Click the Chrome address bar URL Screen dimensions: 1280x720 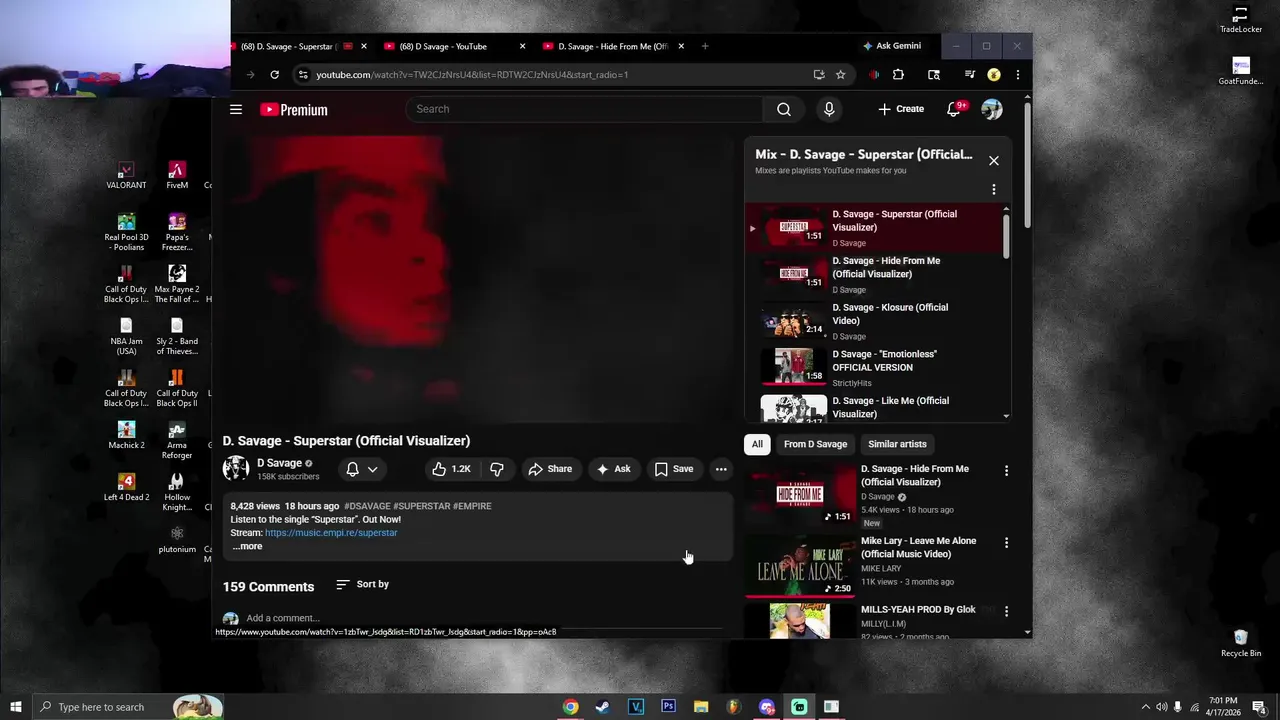pos(472,75)
